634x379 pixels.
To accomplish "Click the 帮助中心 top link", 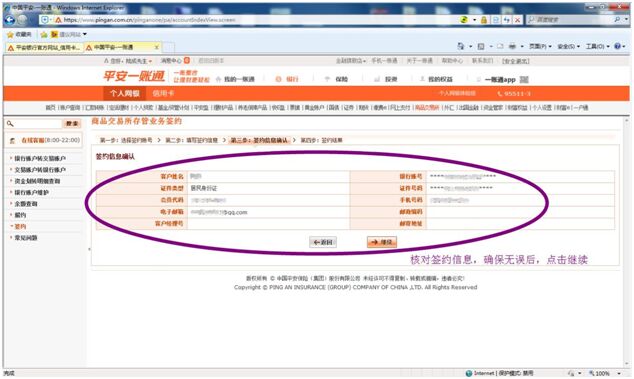I will click(x=452, y=61).
